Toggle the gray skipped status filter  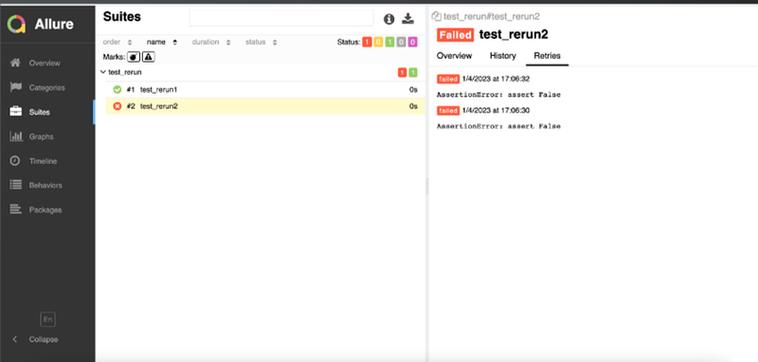point(401,42)
